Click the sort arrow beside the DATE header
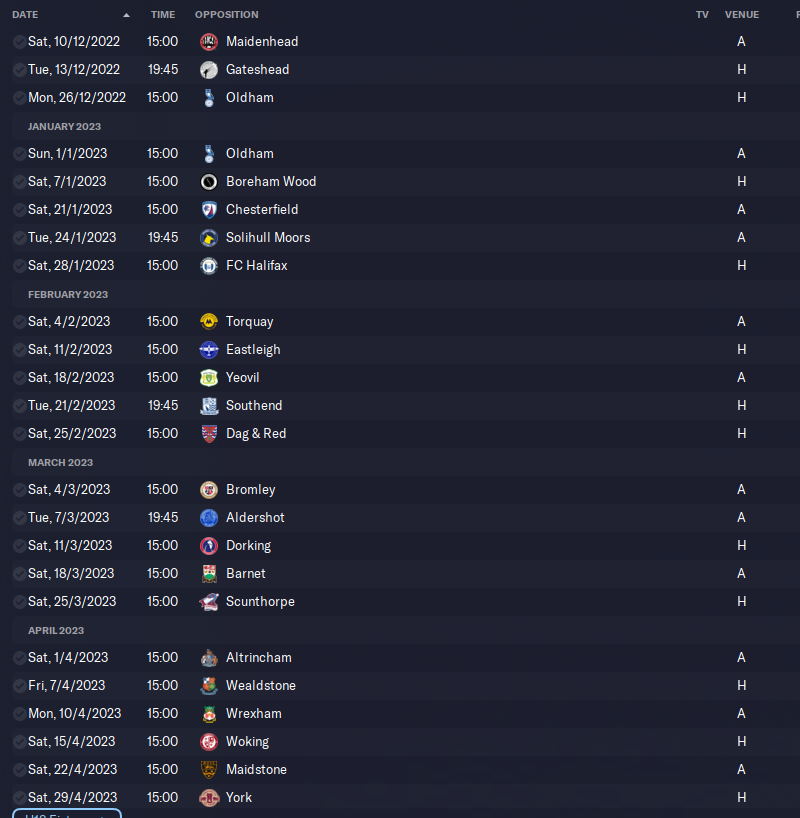 [x=126, y=15]
